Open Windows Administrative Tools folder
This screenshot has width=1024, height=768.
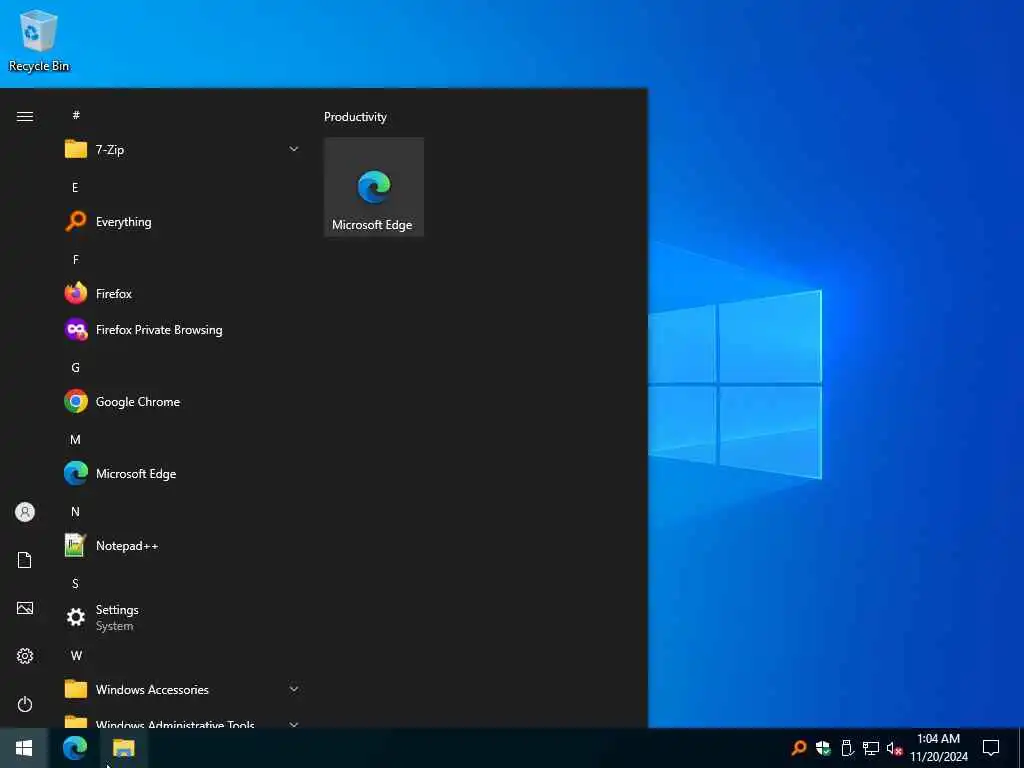pyautogui.click(x=182, y=719)
